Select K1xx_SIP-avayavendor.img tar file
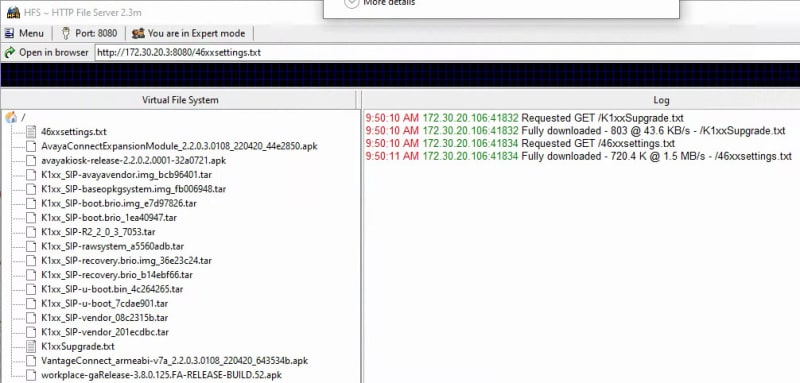Image resolution: width=800 pixels, height=383 pixels. point(127,174)
